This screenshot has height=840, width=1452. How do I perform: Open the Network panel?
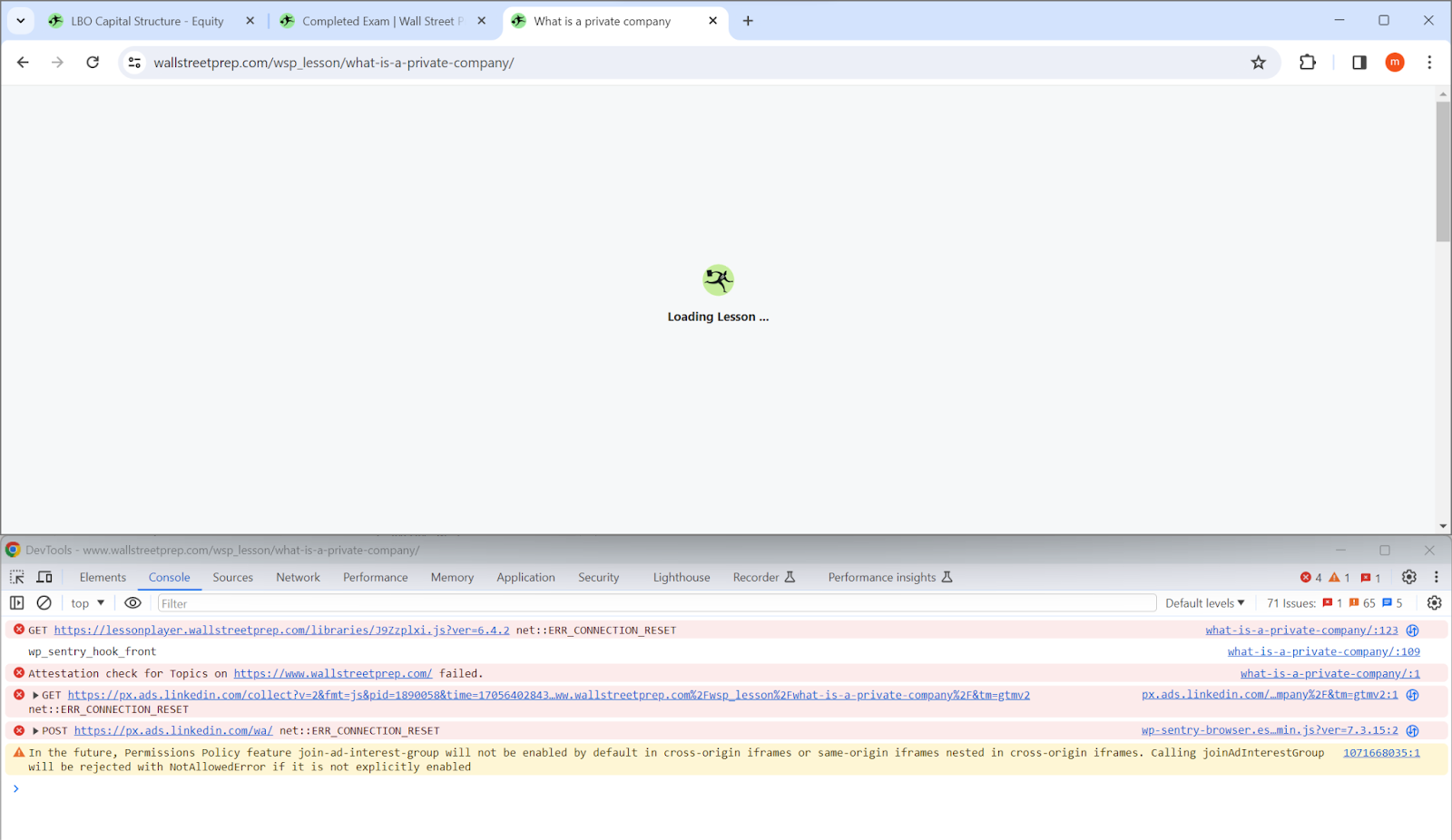point(298,577)
